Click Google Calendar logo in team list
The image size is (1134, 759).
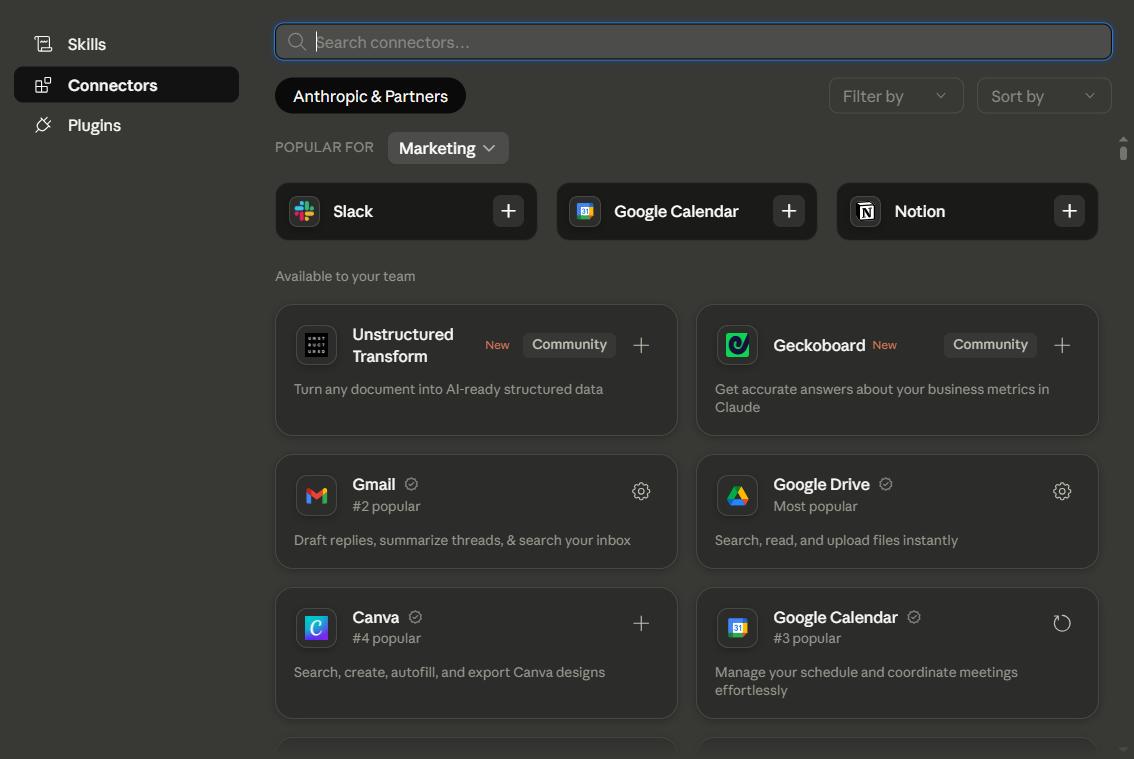coord(737,627)
